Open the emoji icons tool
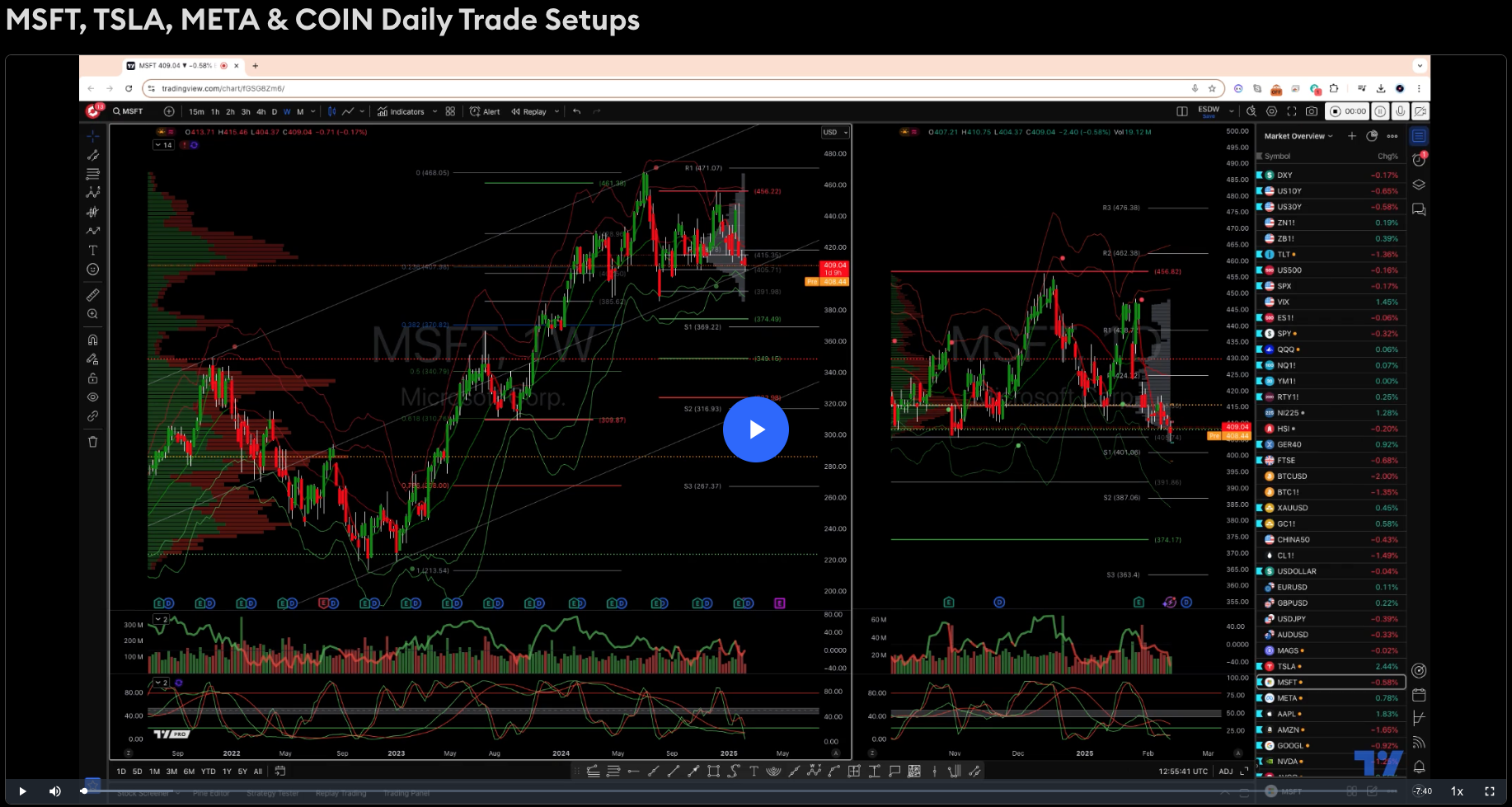Viewport: 1512px width, 807px height. pyautogui.click(x=92, y=270)
